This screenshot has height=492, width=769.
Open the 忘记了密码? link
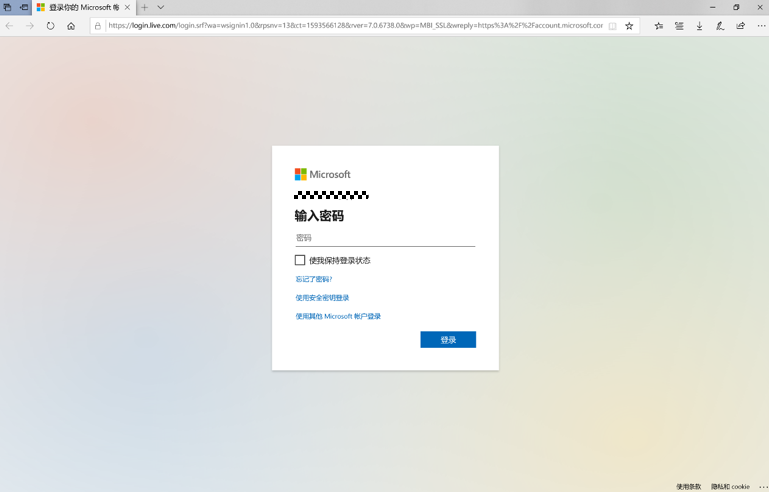(x=313, y=279)
